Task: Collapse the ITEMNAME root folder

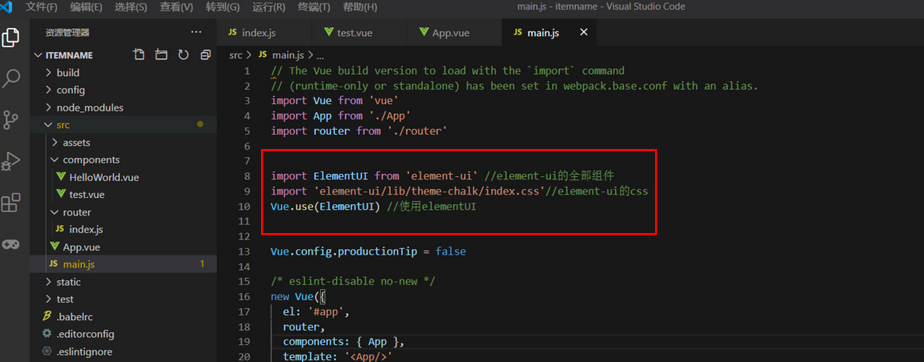Action: coord(38,55)
